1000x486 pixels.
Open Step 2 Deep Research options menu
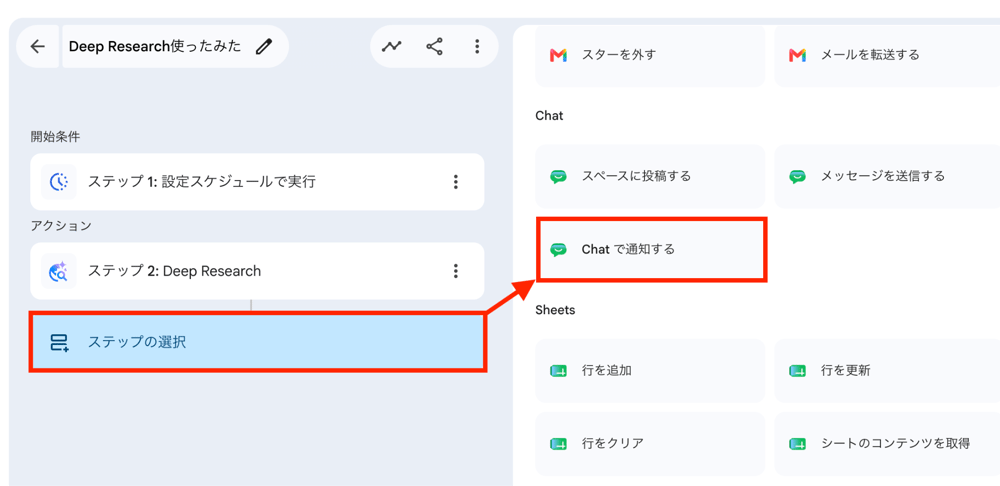click(x=455, y=271)
